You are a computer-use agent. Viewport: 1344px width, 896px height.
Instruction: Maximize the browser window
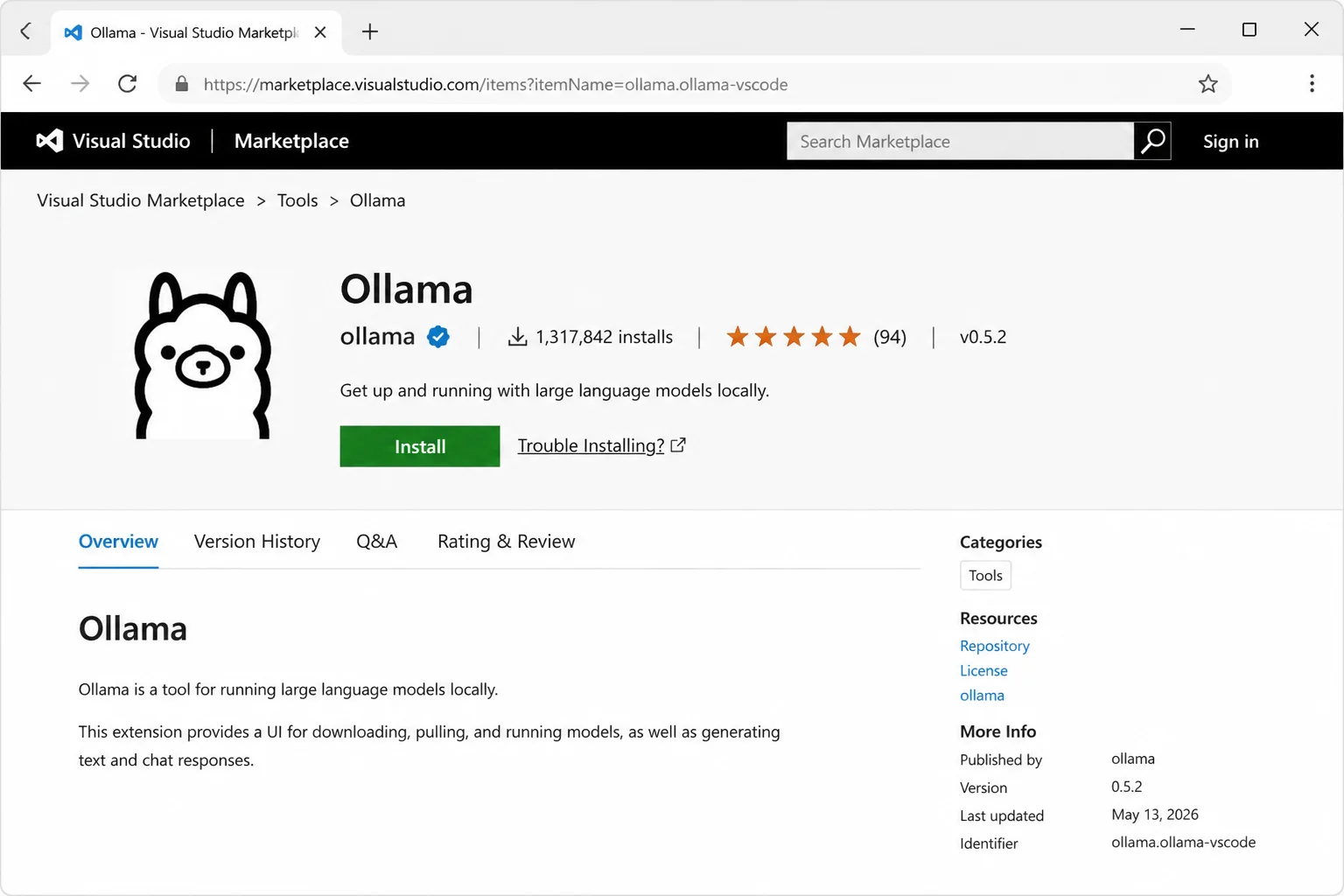click(1249, 30)
